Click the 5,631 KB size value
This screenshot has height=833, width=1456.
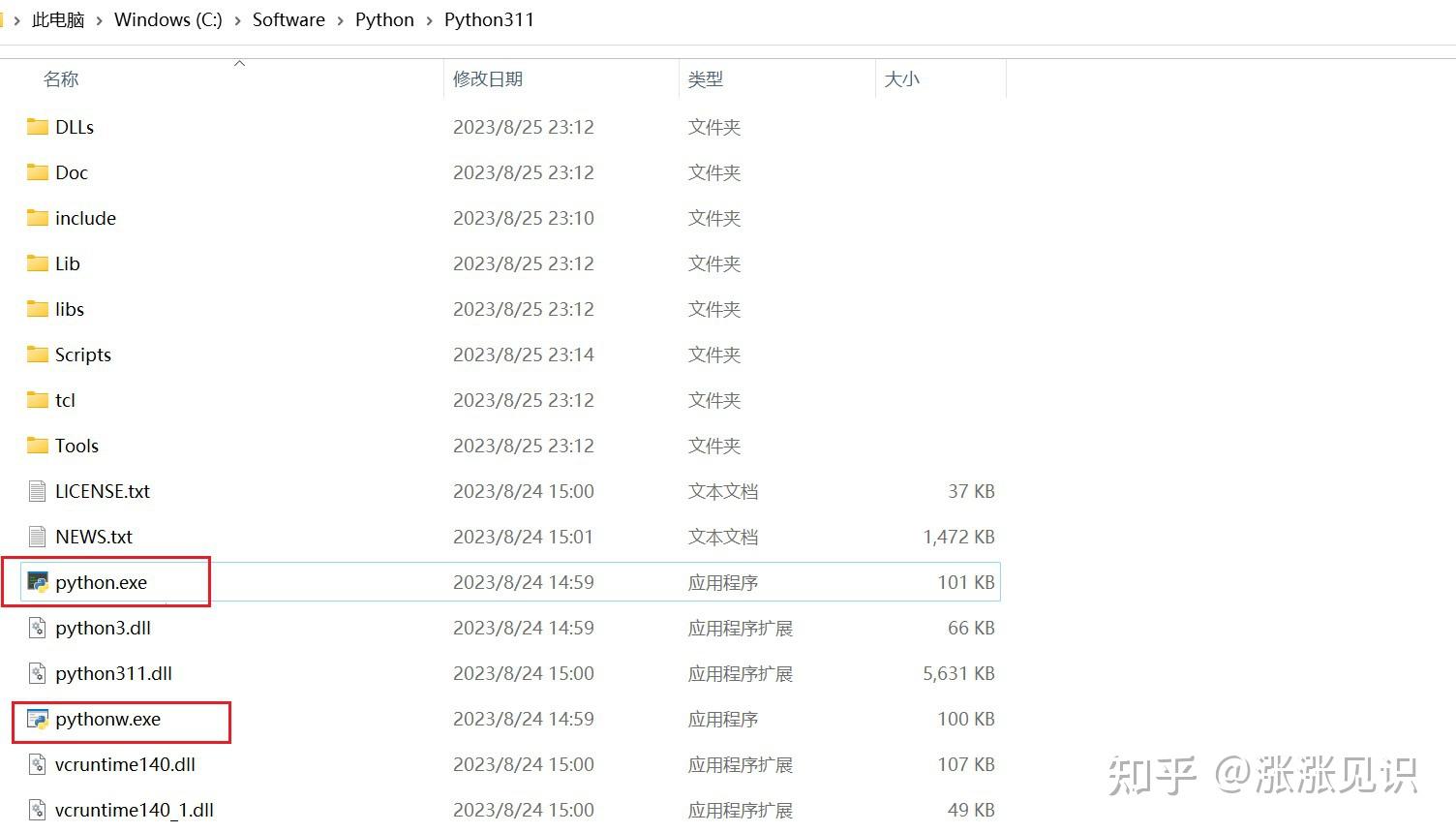pos(959,673)
